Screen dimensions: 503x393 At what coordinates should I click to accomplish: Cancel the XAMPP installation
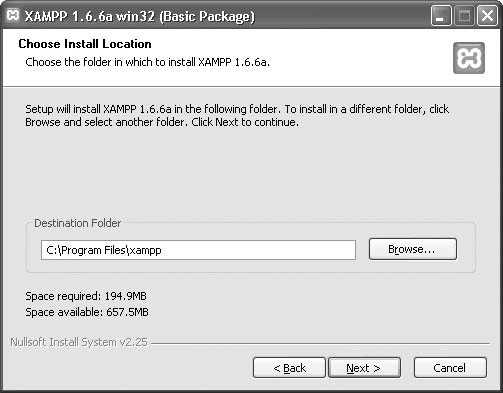[450, 368]
